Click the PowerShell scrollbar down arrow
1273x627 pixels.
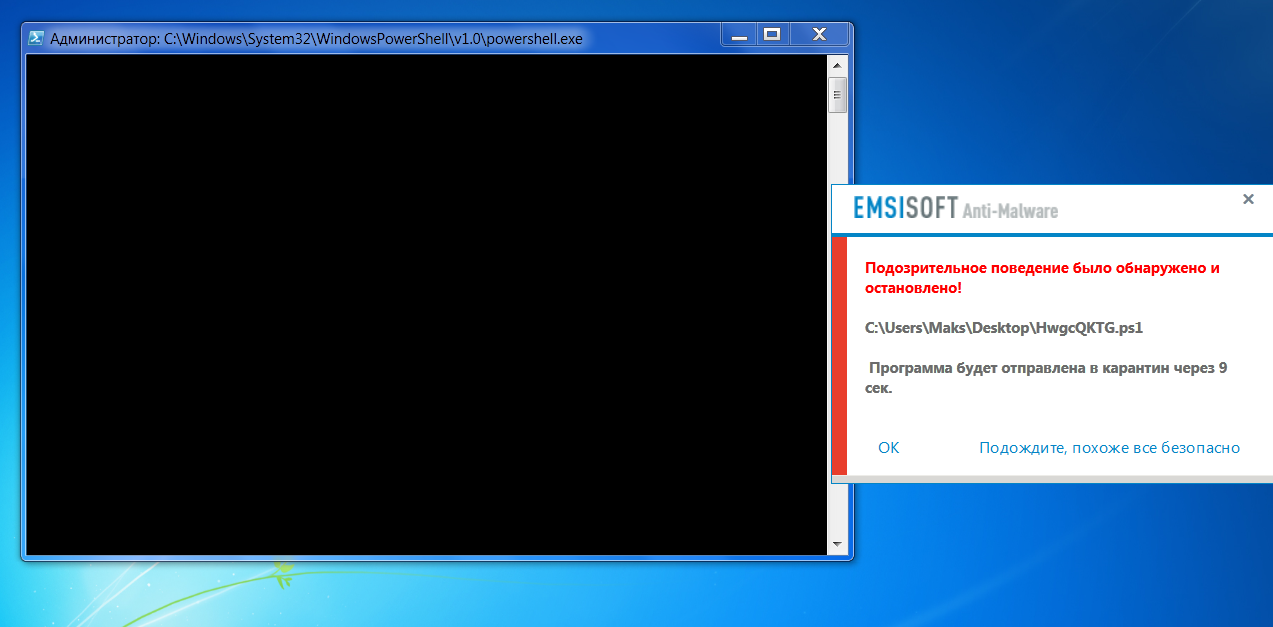pyautogui.click(x=837, y=545)
